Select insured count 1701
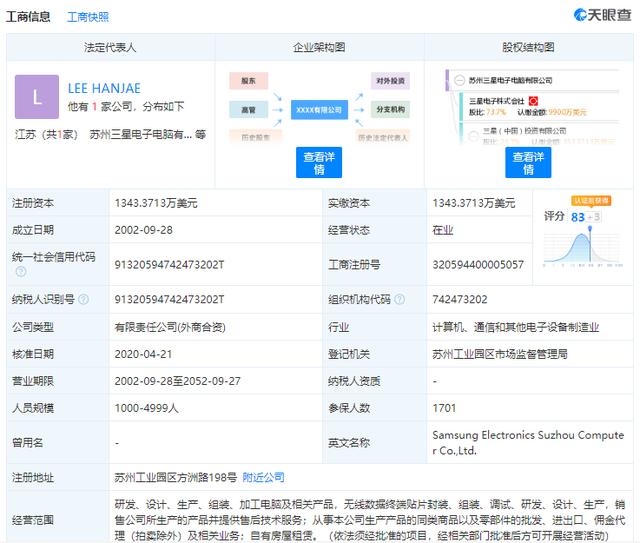 pyautogui.click(x=444, y=408)
